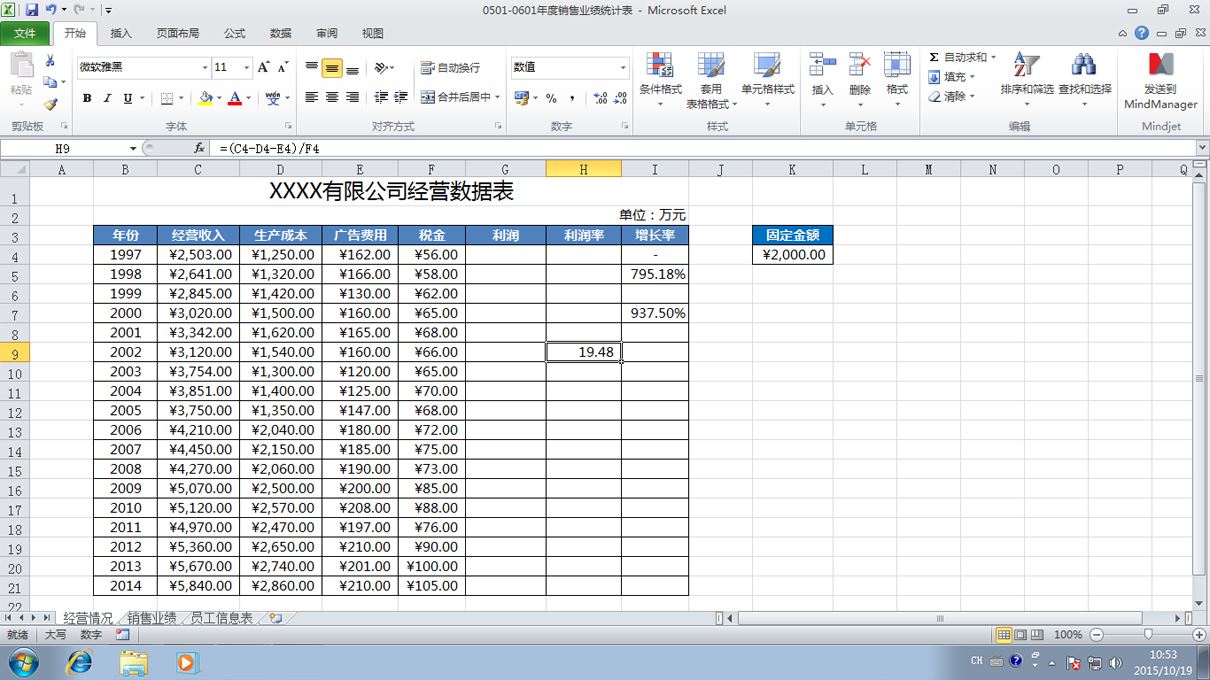Toggle Wrap Text (自动换行)
The width and height of the screenshot is (1210, 680).
(x=451, y=68)
